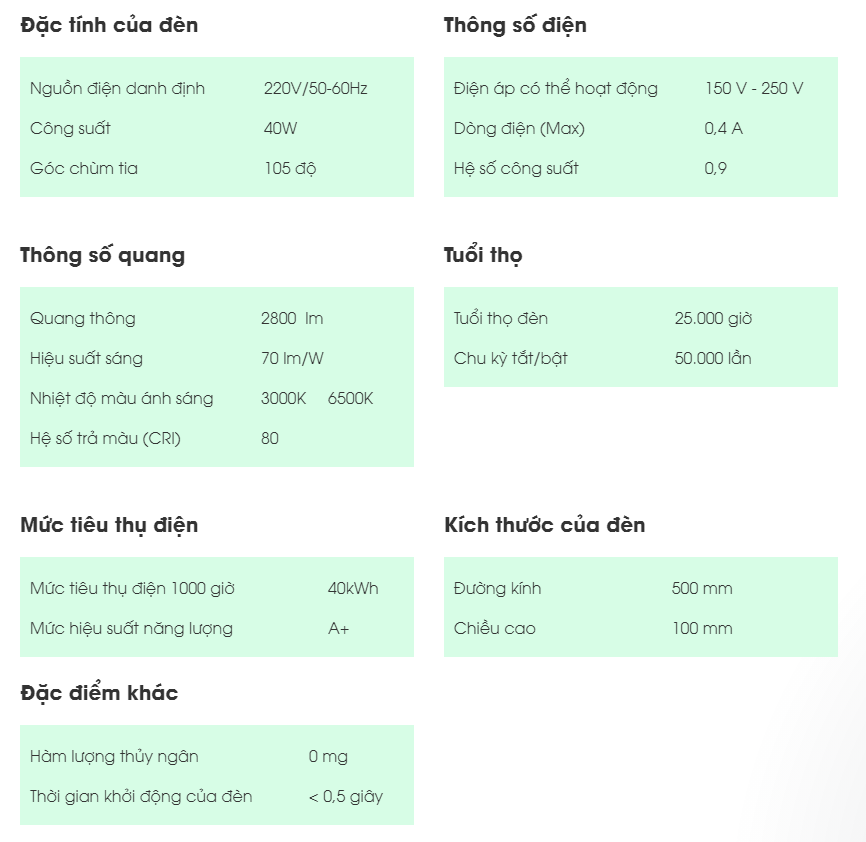
Task: Select the 'Mức tiêu thụ điện' heading
Action: coord(109,525)
